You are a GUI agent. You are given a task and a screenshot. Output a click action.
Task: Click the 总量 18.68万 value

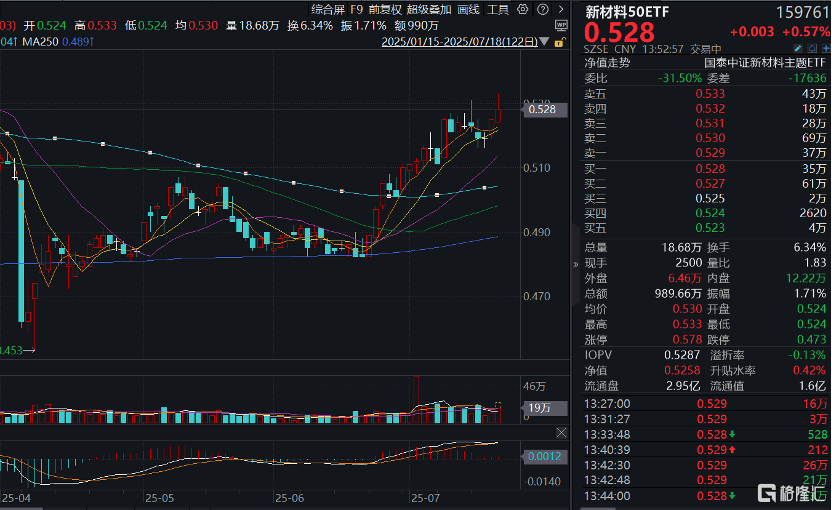tap(681, 248)
